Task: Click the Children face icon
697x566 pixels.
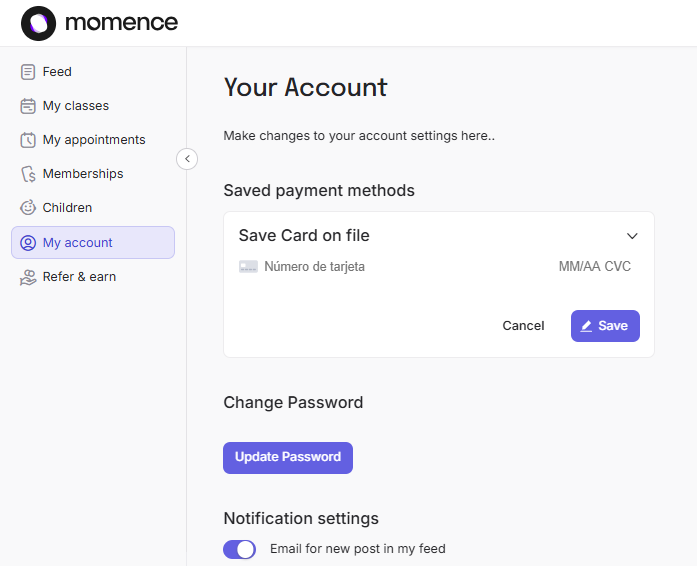Action: point(28,208)
